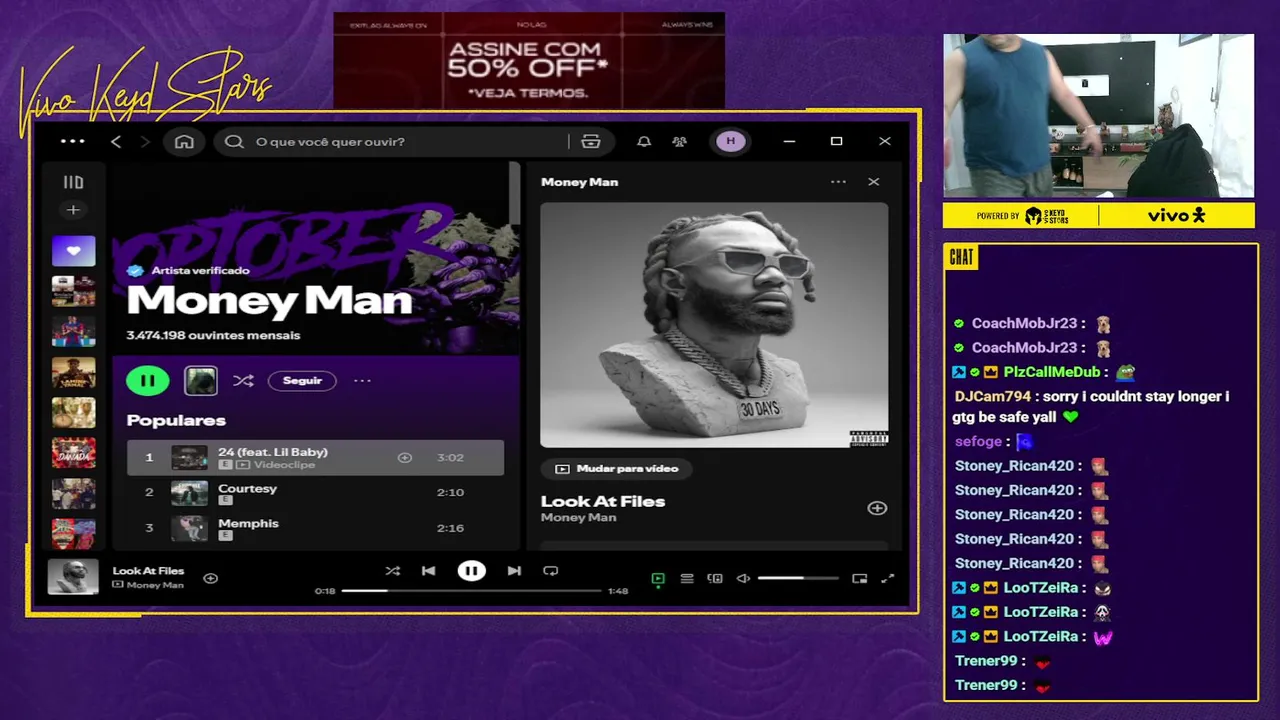Select the track '24 (feat. Lil Baby)'
The image size is (1280, 720).
(x=316, y=458)
